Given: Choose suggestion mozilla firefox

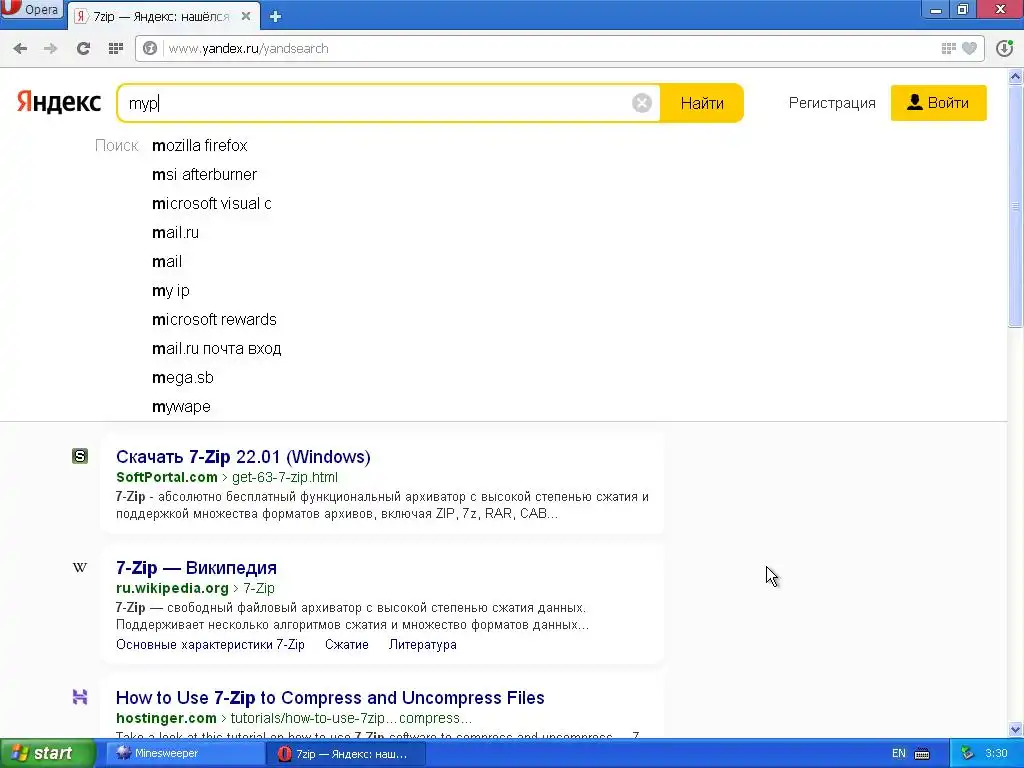Looking at the screenshot, I should coord(200,146).
